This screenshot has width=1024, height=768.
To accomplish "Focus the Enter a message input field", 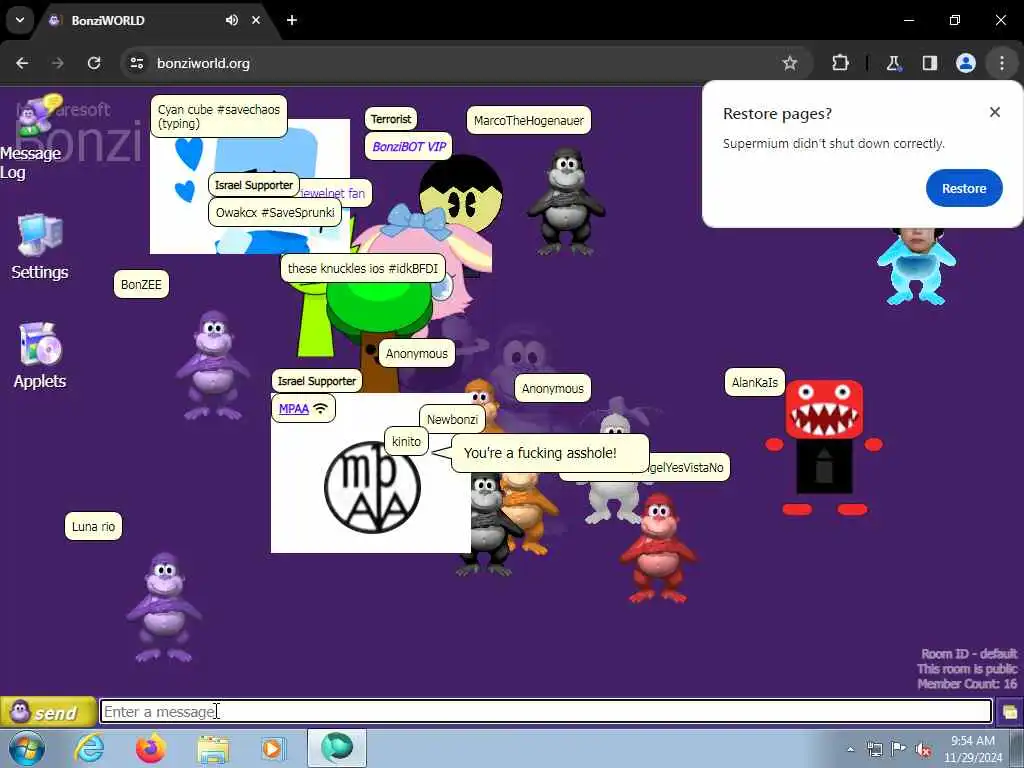I will [x=546, y=711].
